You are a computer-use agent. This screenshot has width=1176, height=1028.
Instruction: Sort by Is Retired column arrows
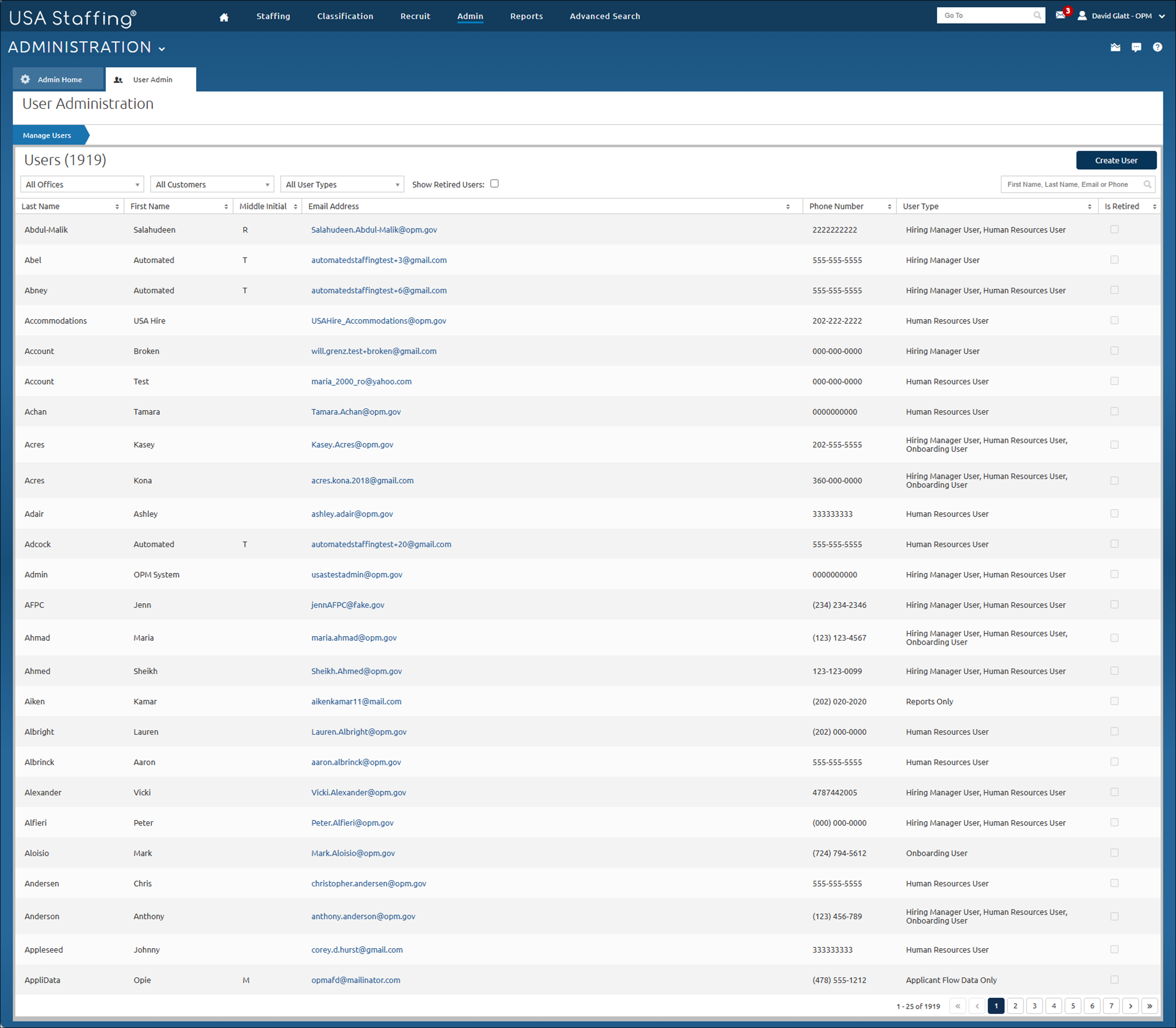click(1155, 207)
